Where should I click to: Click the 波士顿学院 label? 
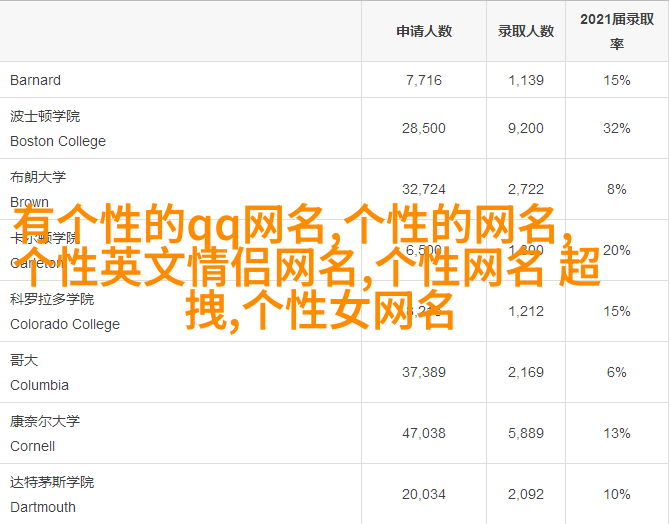45,116
